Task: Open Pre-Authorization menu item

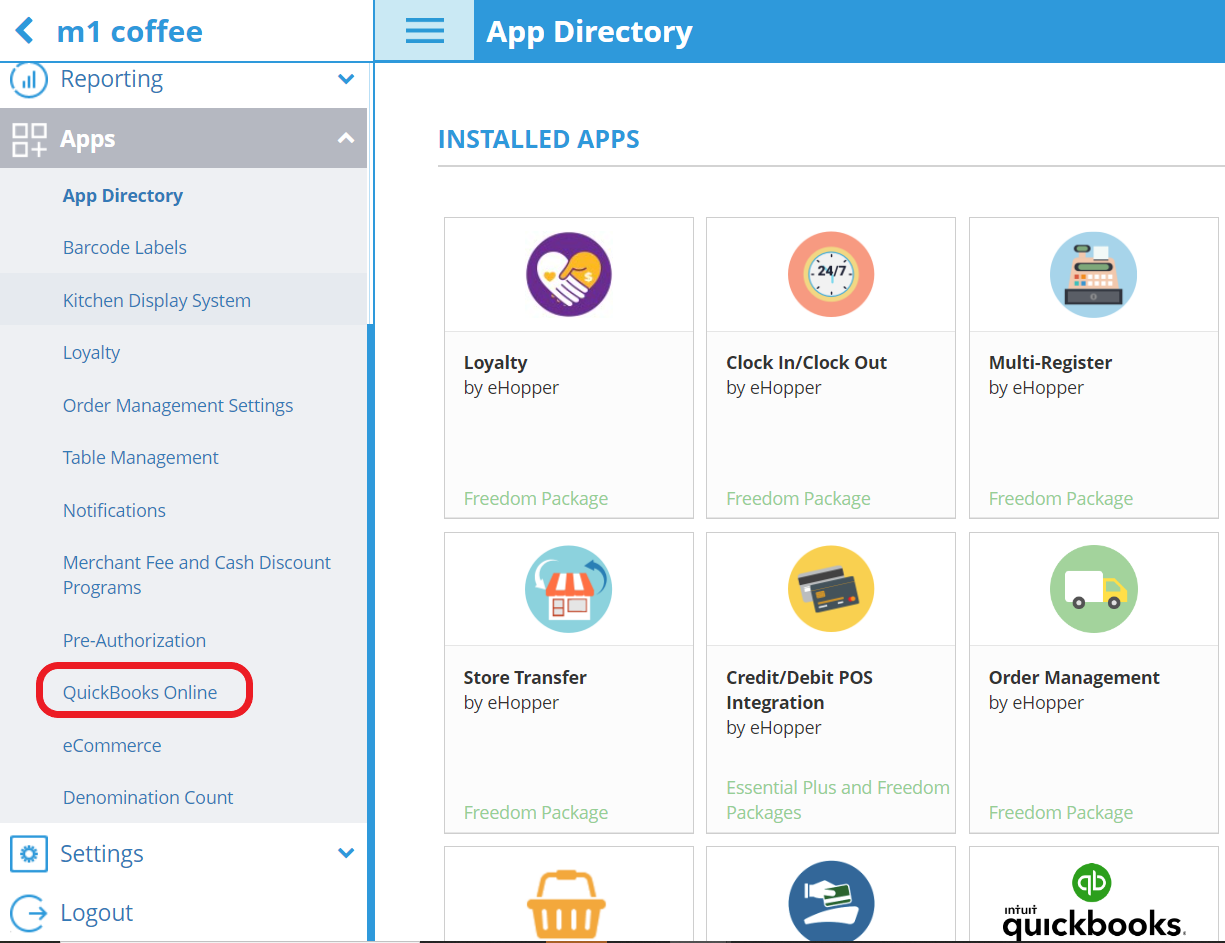Action: (x=134, y=640)
